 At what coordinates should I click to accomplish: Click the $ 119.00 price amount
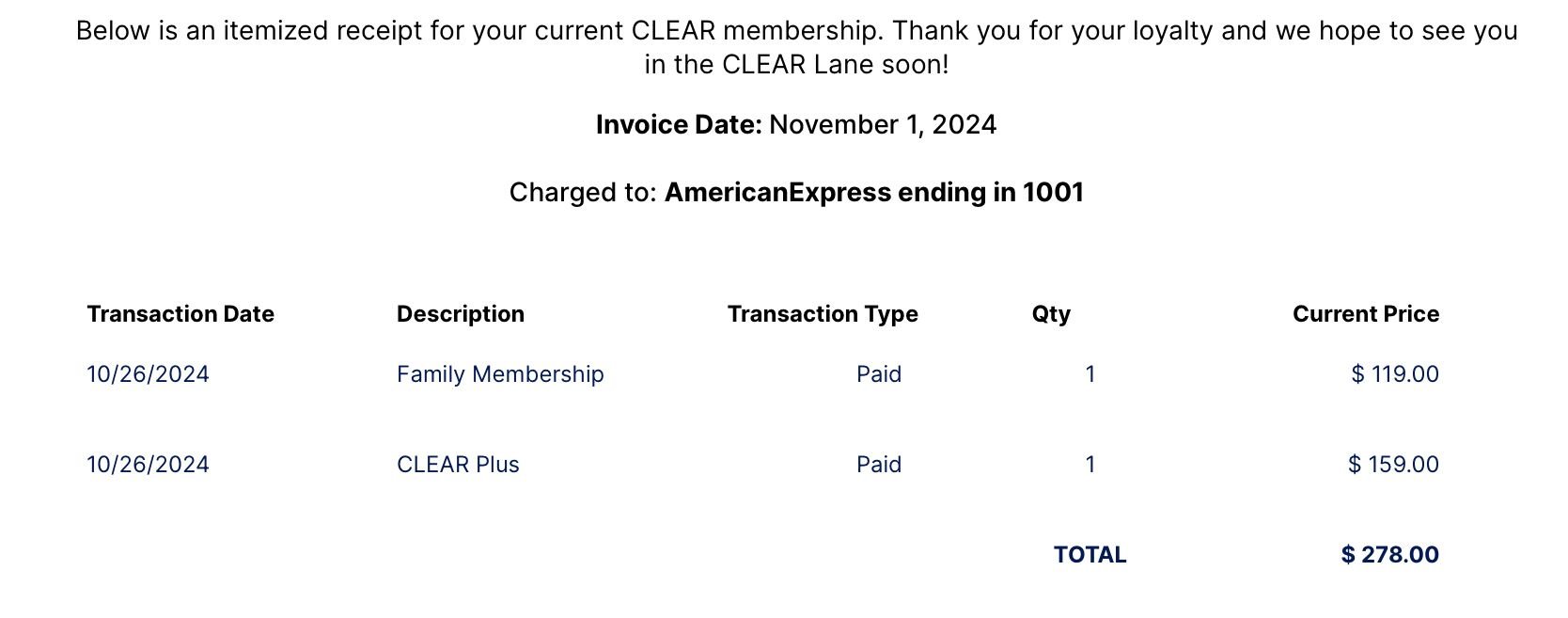click(1395, 374)
